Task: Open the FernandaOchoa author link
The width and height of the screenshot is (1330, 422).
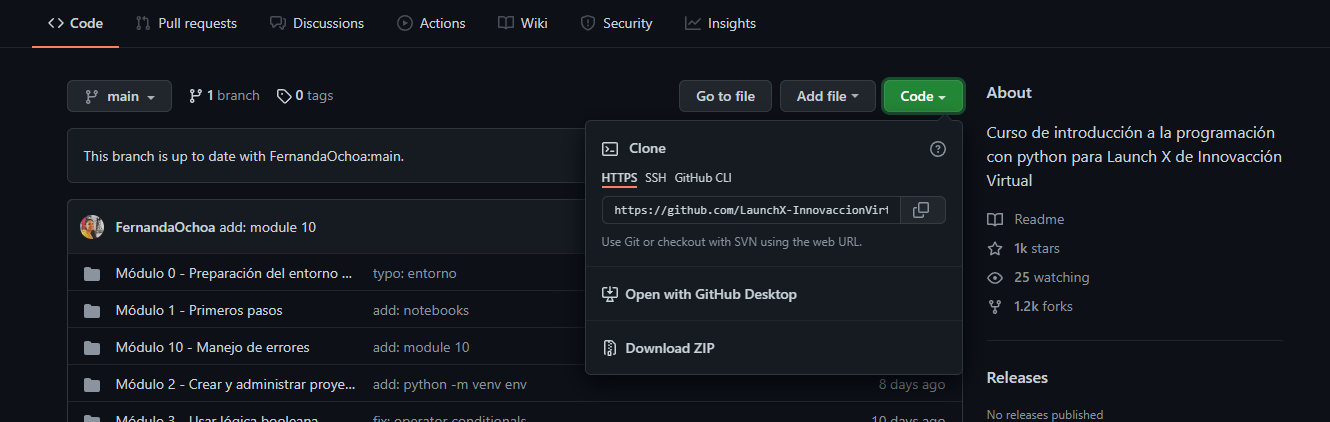Action: tap(166, 227)
